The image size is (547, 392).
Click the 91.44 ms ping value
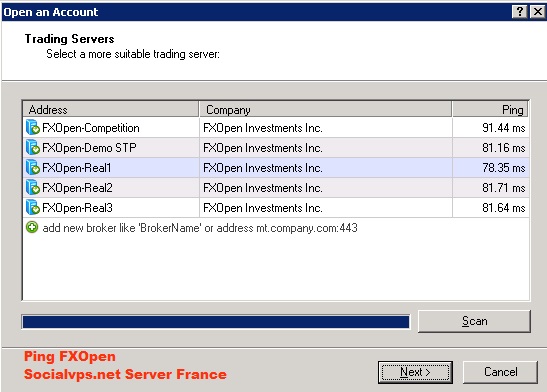[503, 128]
